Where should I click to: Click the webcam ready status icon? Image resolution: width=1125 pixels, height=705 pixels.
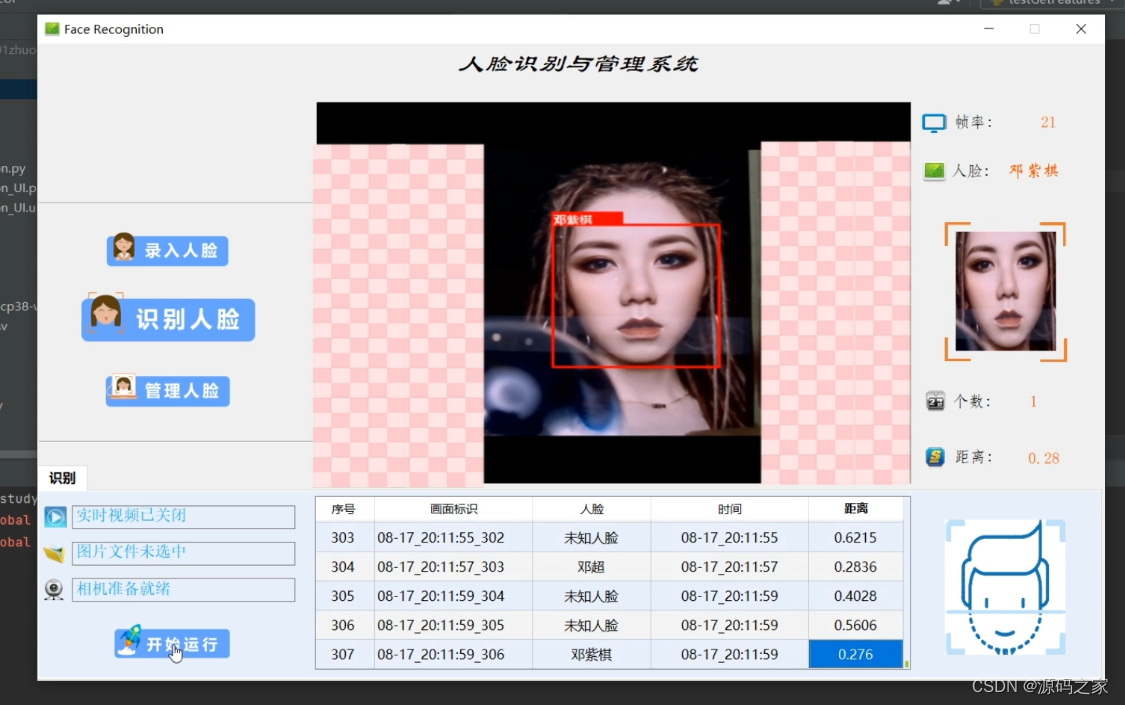[54, 590]
